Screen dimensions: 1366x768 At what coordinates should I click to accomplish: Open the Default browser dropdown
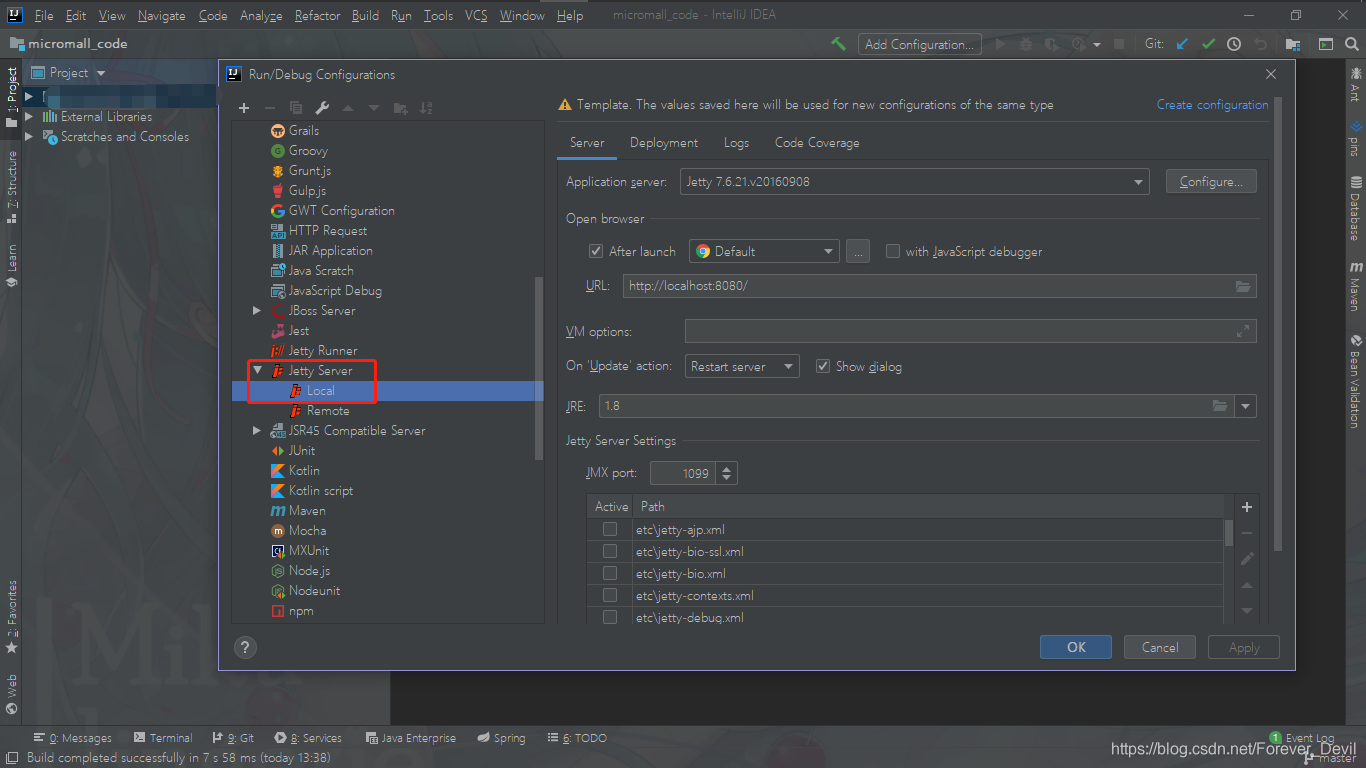pyautogui.click(x=763, y=251)
